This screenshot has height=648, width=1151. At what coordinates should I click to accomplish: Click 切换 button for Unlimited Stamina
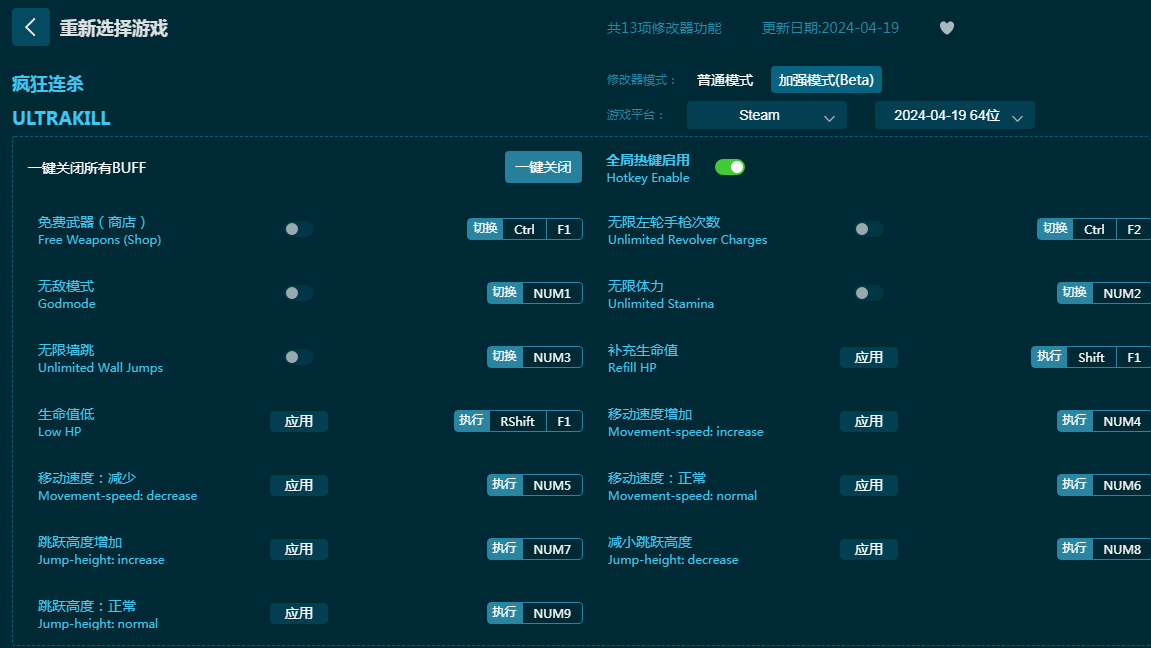pyautogui.click(x=1075, y=293)
